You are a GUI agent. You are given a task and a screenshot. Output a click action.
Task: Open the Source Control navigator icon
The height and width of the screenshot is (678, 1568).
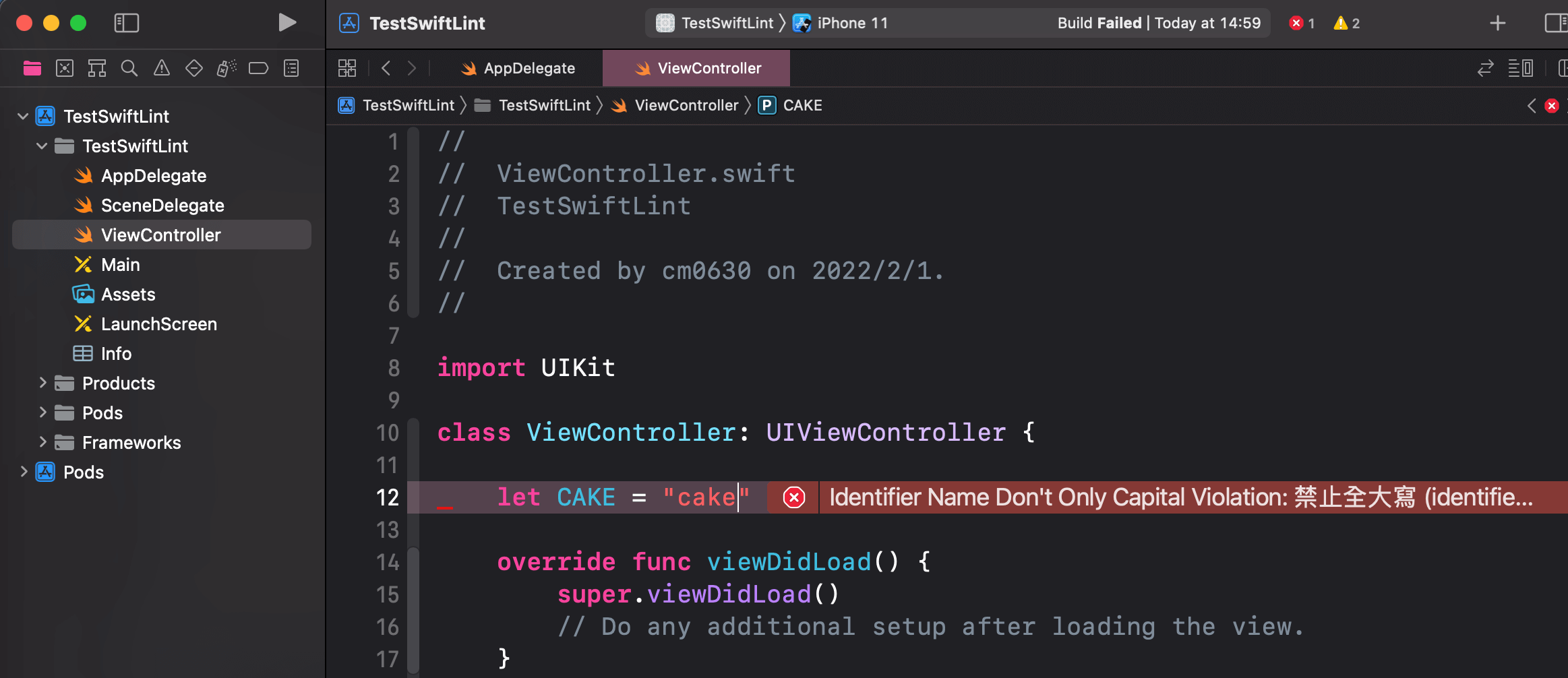(x=65, y=68)
